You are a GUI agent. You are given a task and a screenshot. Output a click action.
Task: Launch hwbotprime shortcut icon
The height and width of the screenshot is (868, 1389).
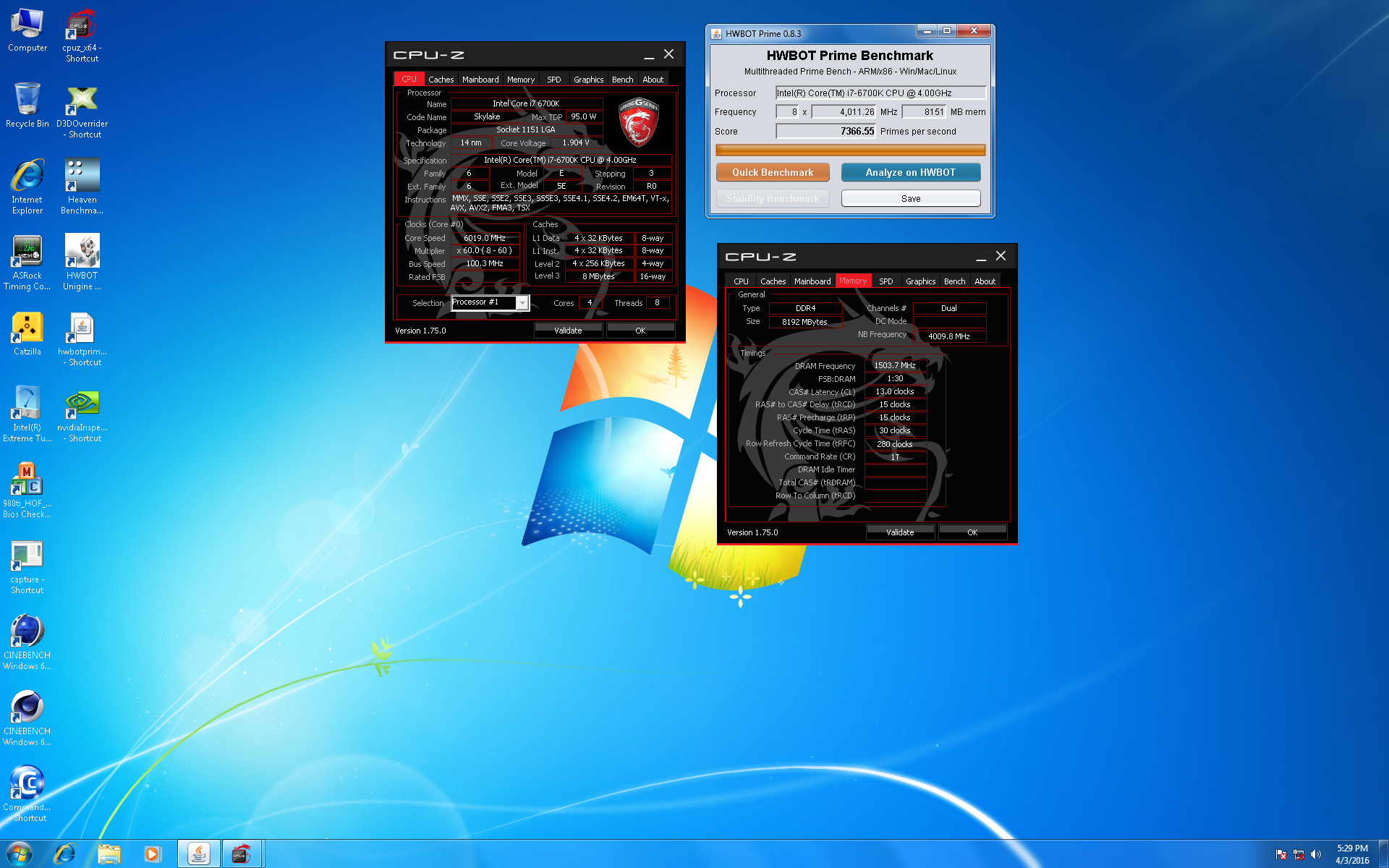pyautogui.click(x=82, y=339)
